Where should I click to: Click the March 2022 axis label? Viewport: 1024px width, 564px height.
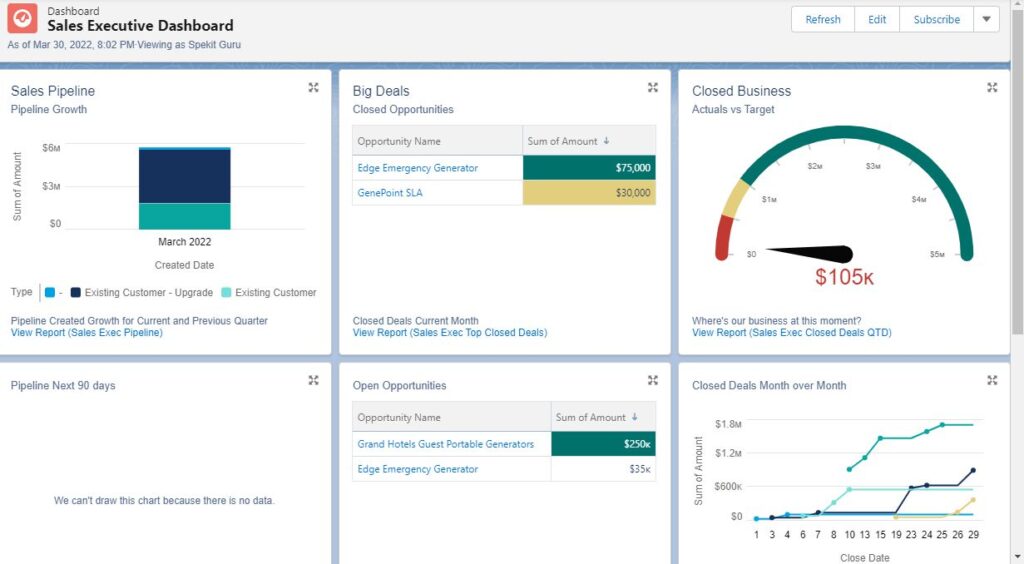(x=185, y=242)
